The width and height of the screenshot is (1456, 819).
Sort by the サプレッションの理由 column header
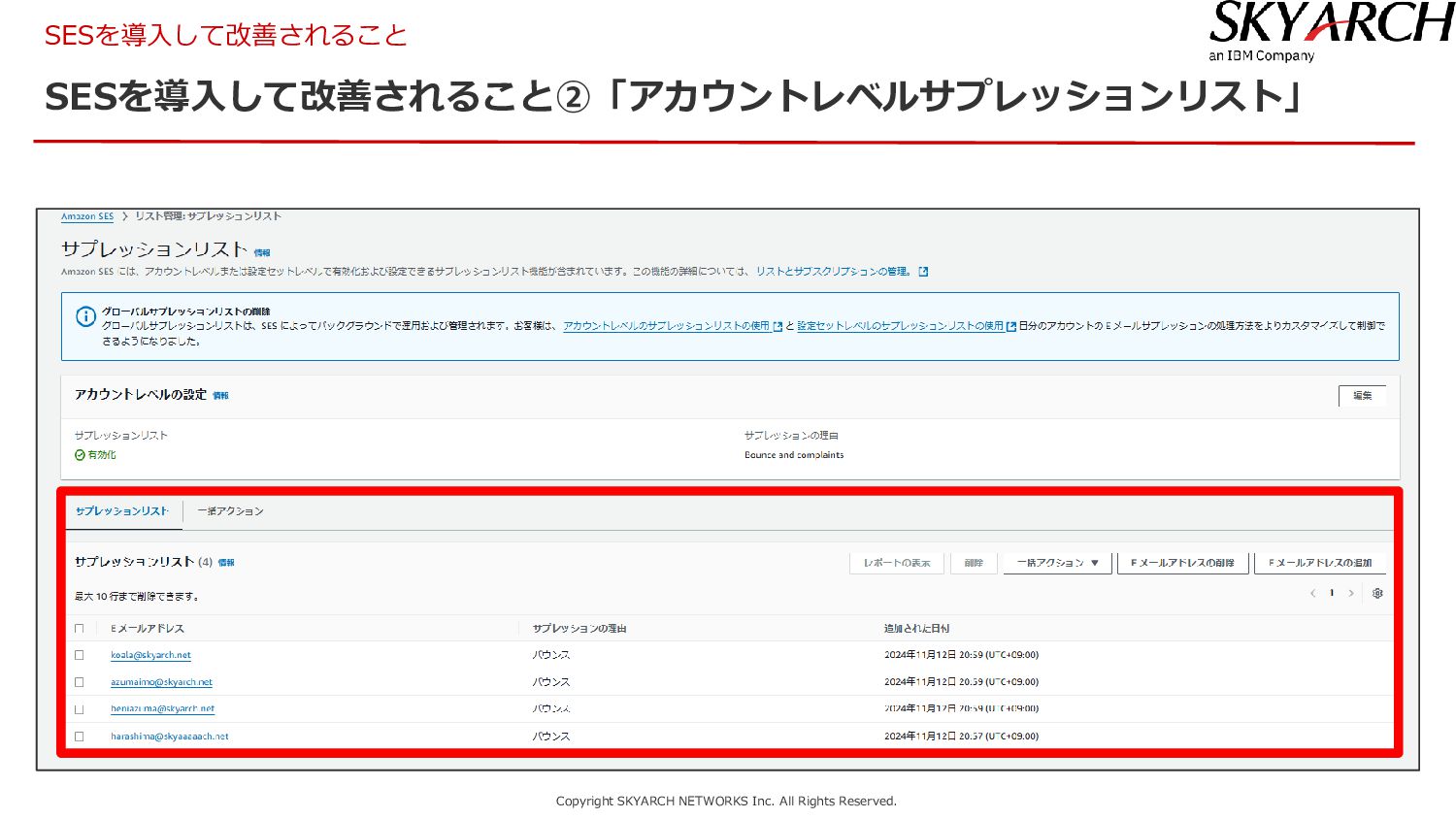pos(579,629)
